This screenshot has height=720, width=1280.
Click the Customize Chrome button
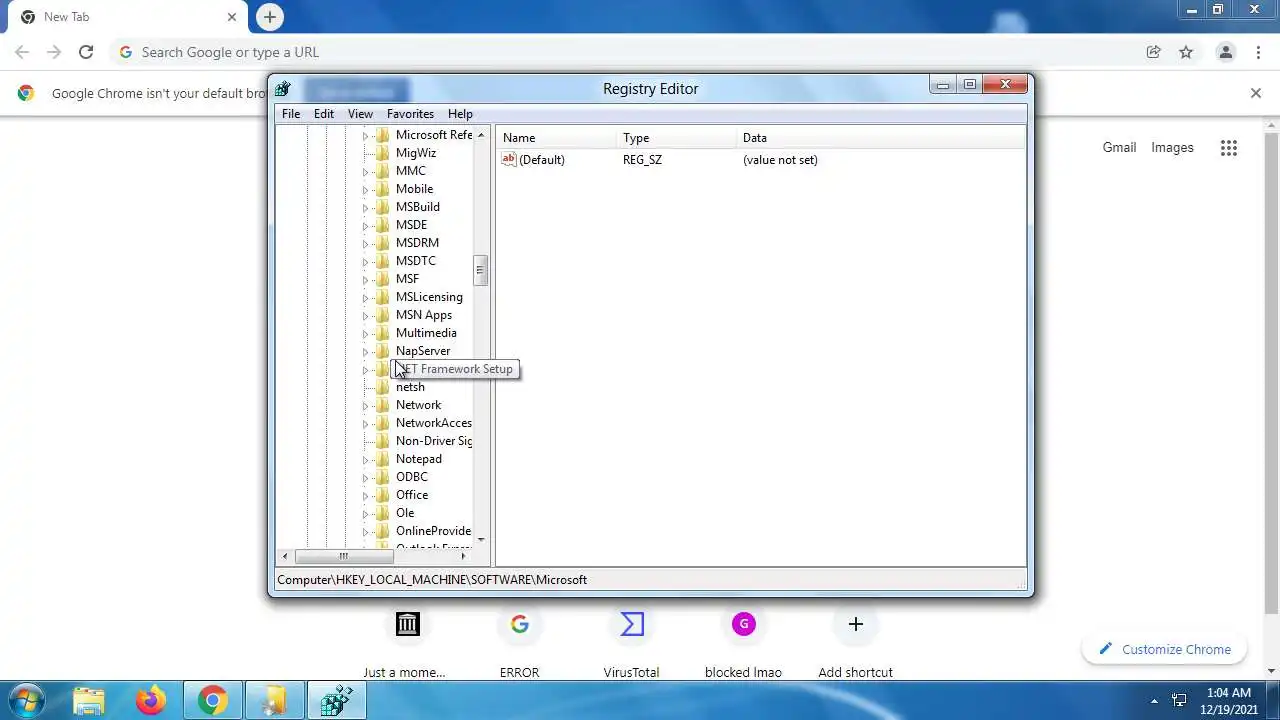coord(1165,649)
